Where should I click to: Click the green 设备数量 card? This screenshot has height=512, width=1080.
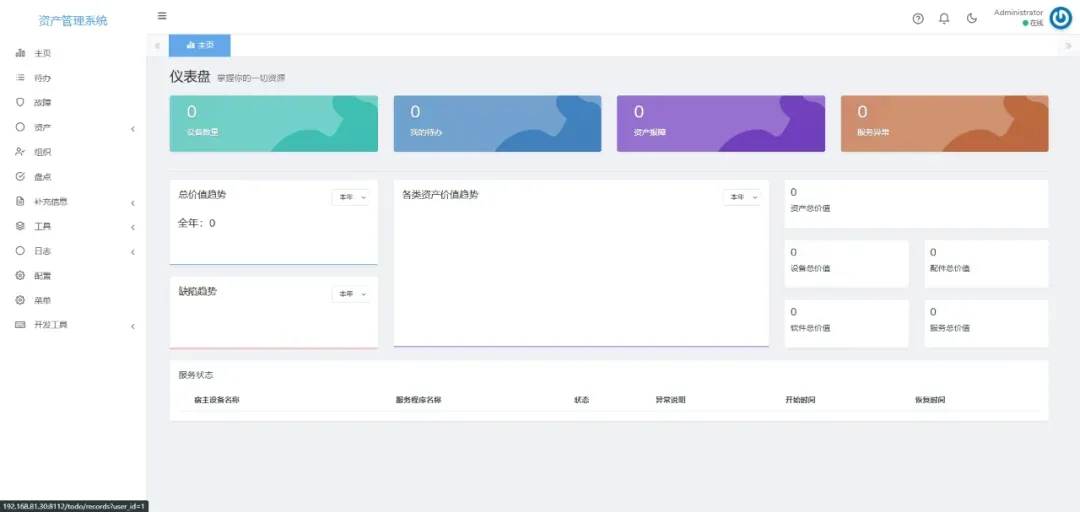click(x=274, y=123)
